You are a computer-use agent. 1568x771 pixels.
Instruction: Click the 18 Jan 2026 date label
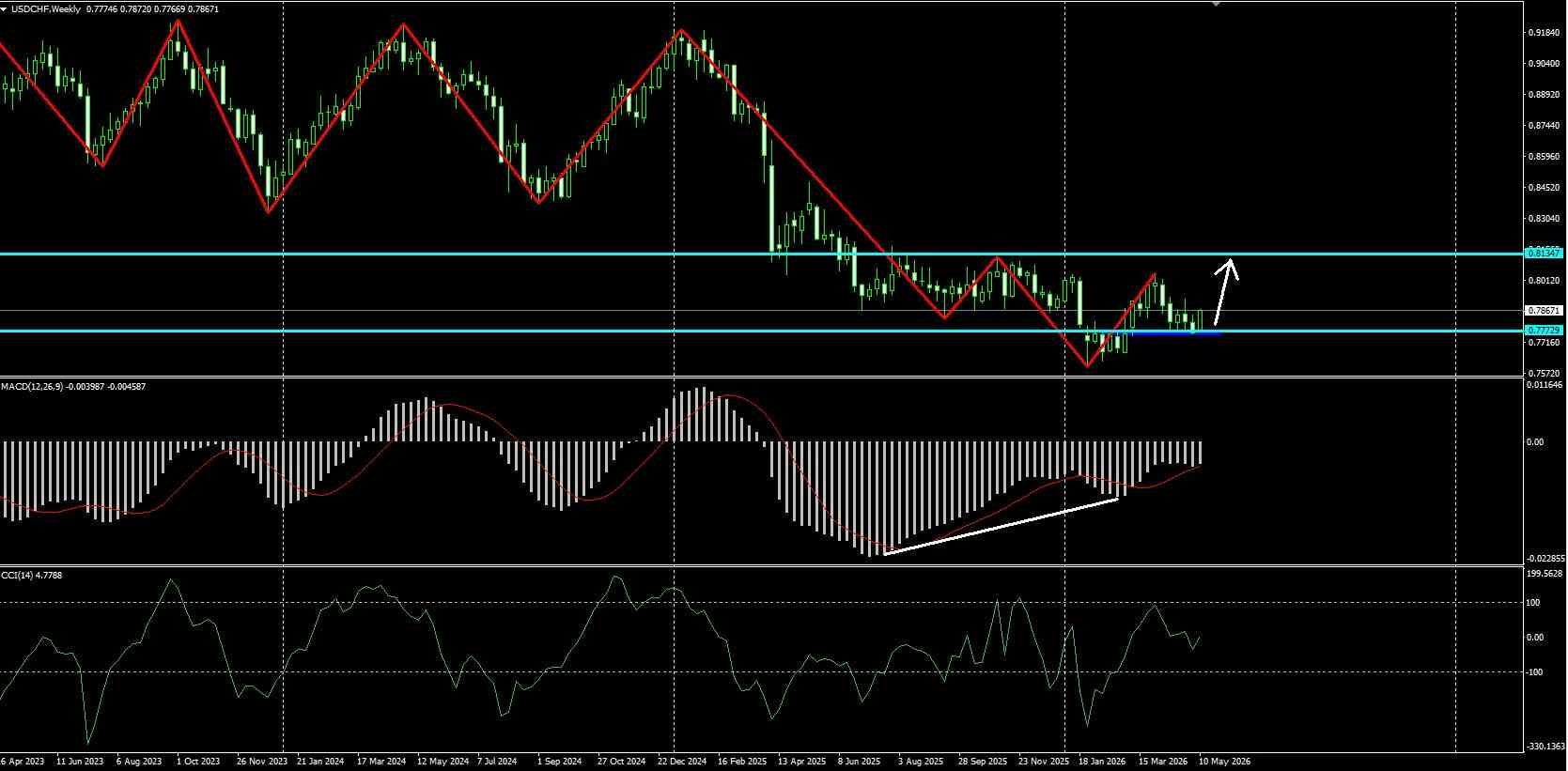point(1103,762)
